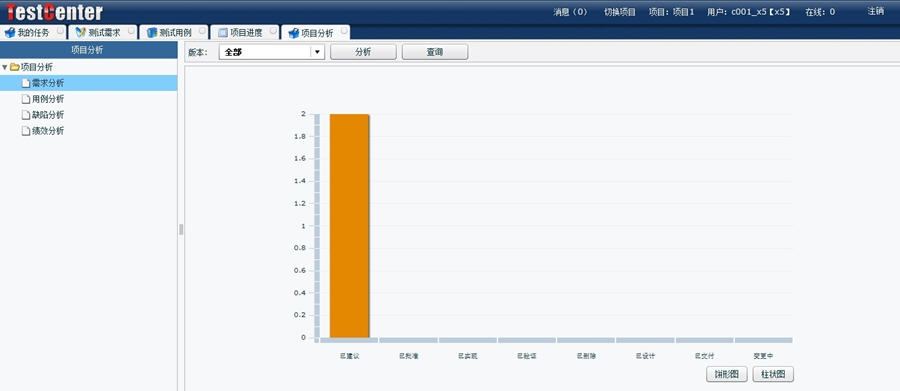
Task: Click the 切换项目 link
Action: [x=620, y=11]
